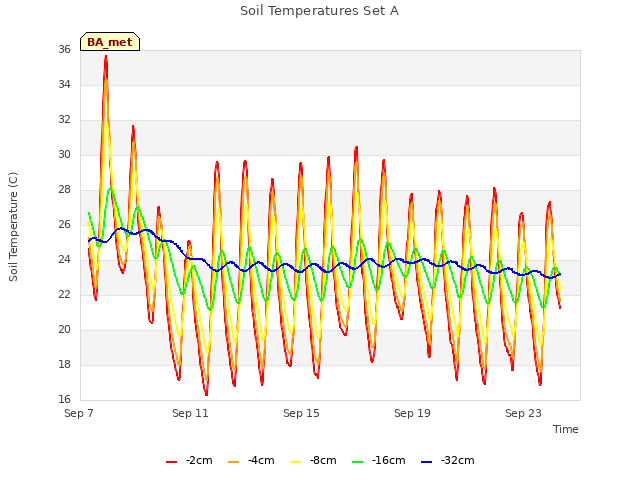640x480 pixels.
Task: Click the red -2cm legend swatch
Action: [x=171, y=462]
